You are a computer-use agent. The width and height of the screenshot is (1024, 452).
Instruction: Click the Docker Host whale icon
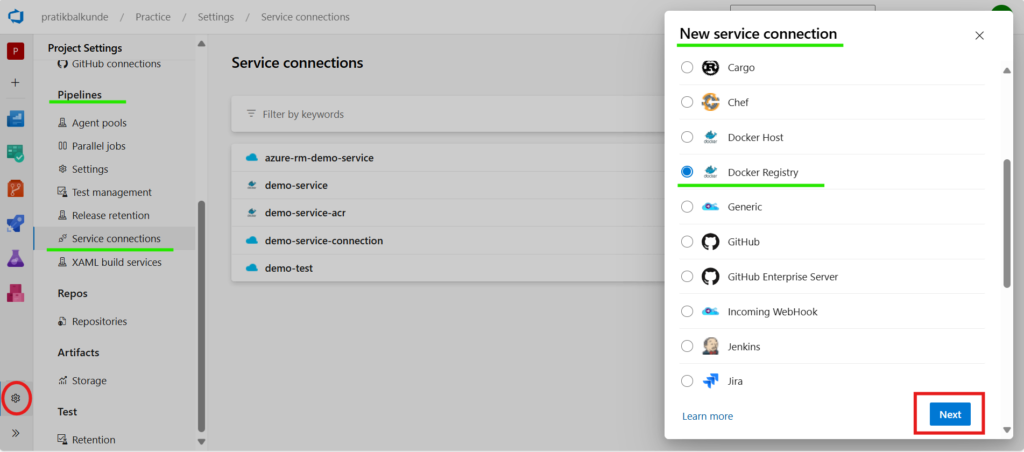click(711, 137)
